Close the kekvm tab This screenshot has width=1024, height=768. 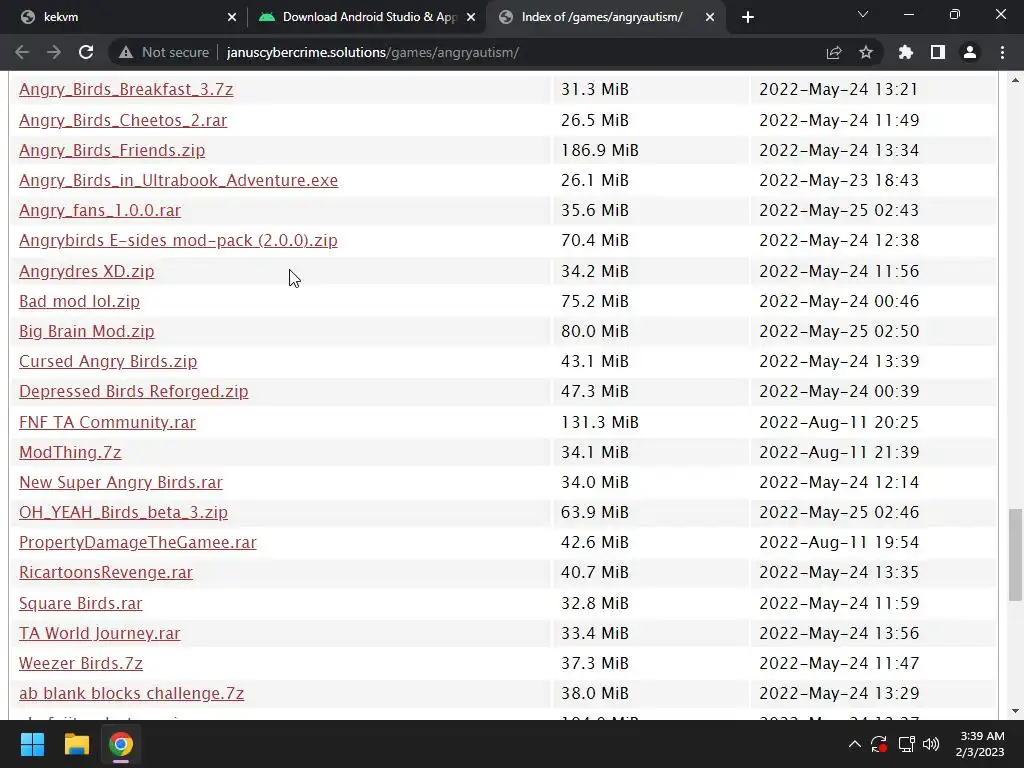tap(232, 17)
